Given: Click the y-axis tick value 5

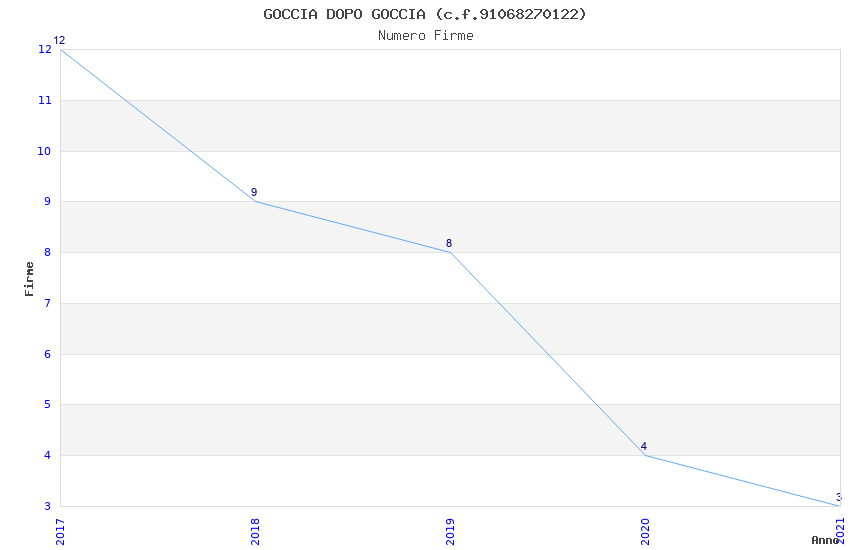Looking at the screenshot, I should click(48, 404).
